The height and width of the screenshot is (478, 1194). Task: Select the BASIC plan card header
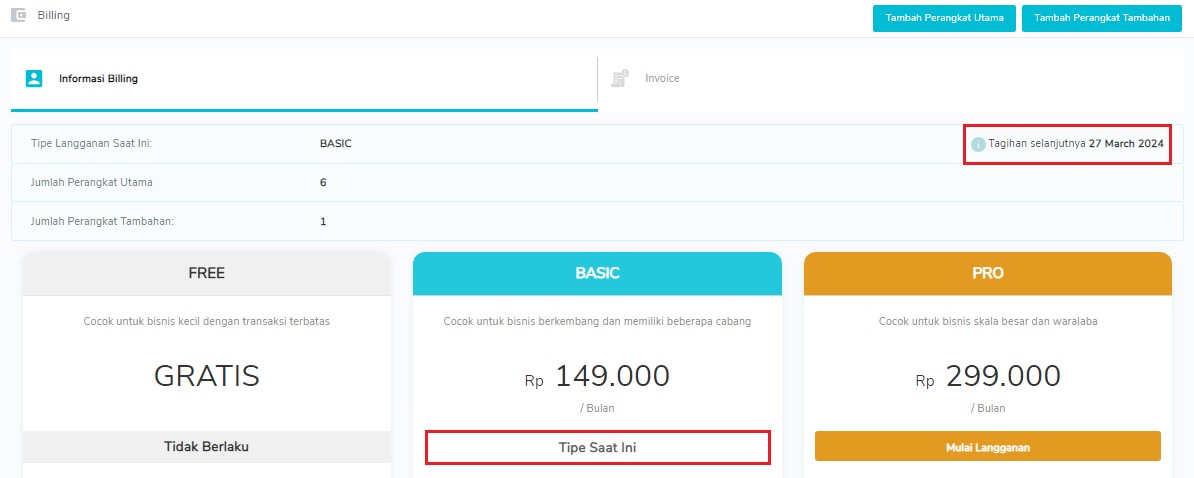(598, 274)
